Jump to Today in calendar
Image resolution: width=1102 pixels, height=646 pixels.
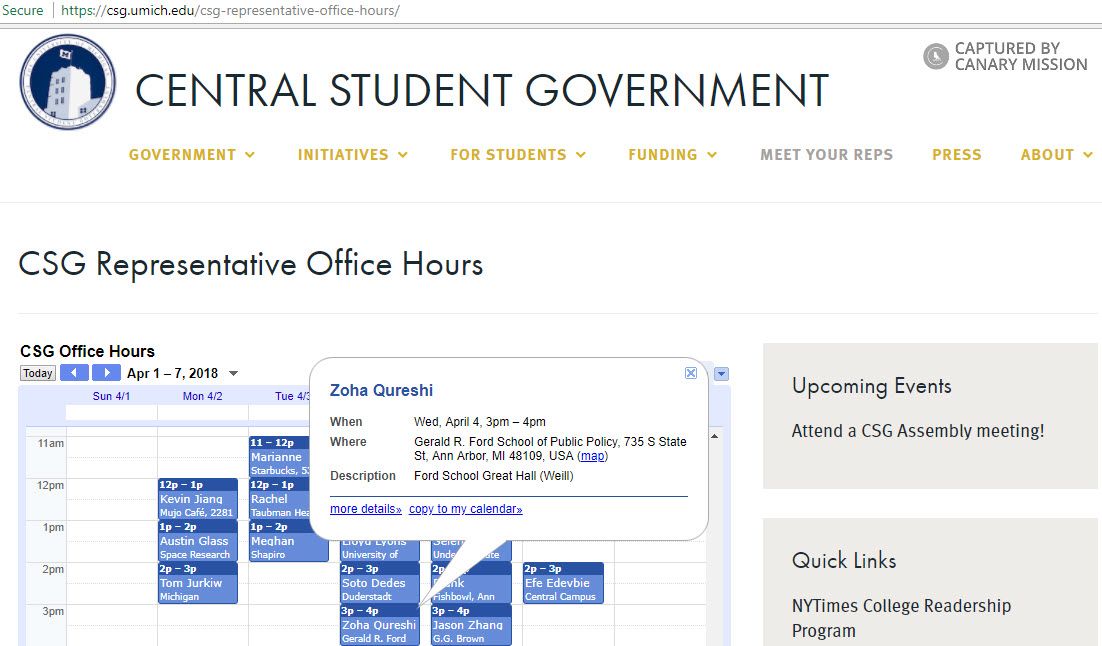coord(38,373)
